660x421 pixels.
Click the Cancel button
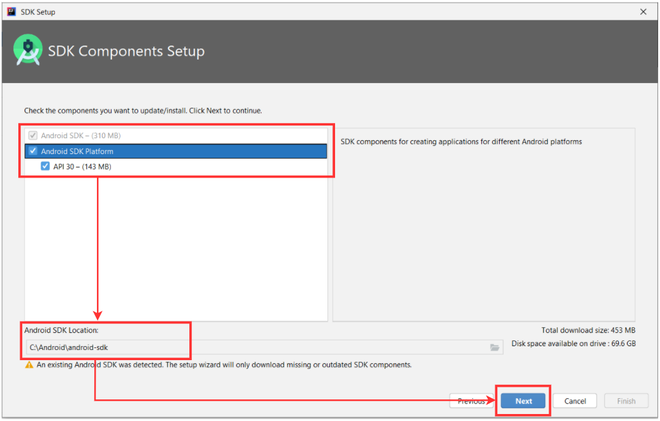575,401
